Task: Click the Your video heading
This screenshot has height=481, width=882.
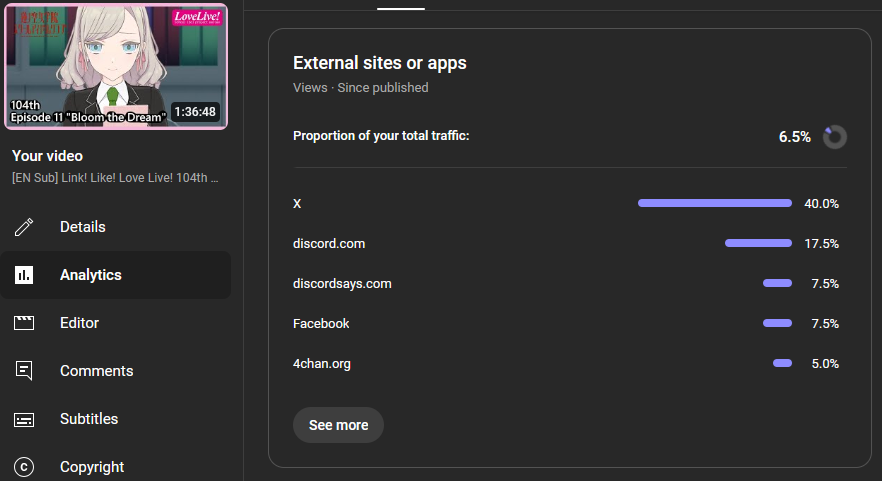Action: pyautogui.click(x=47, y=156)
